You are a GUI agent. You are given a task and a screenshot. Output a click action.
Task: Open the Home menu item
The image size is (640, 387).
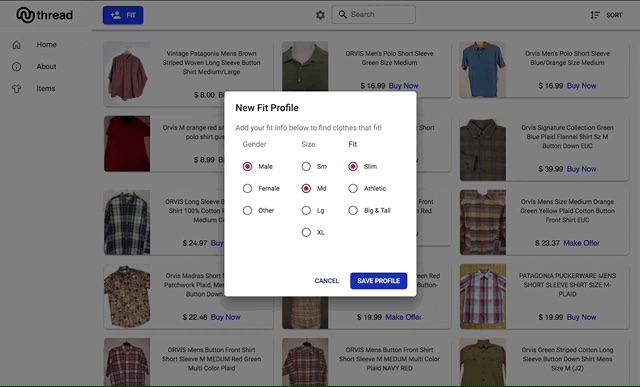pos(47,44)
